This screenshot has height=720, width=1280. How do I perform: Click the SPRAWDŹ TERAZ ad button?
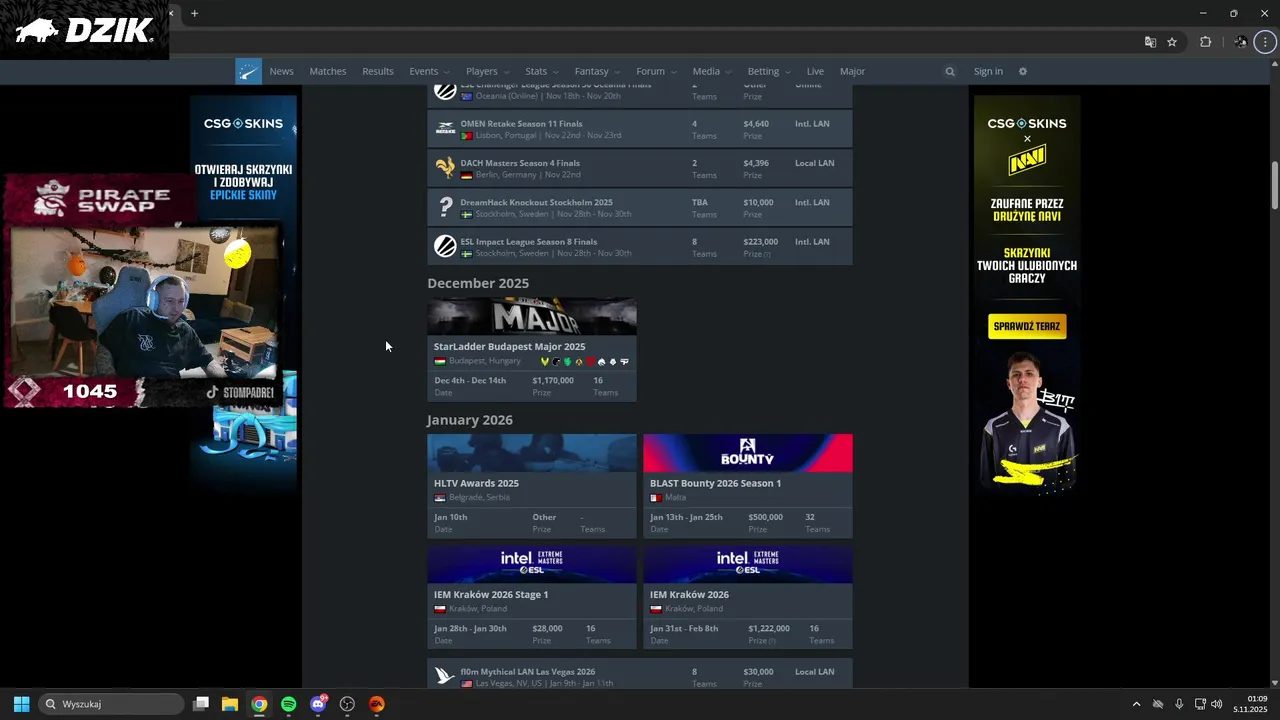coord(1027,326)
